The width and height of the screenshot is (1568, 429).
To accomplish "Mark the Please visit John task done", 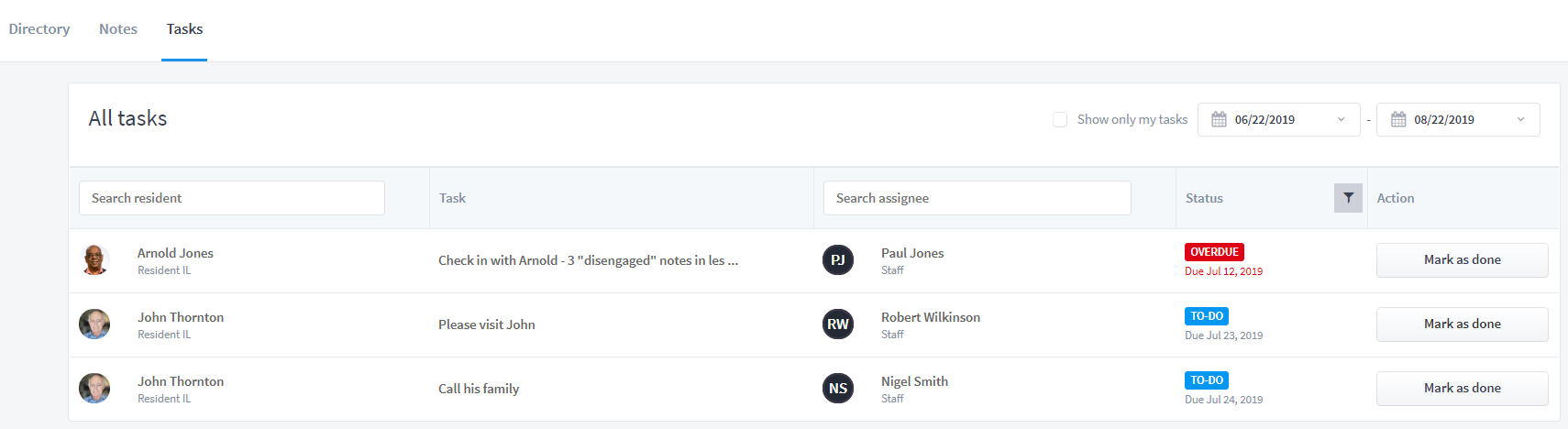I will [1463, 324].
